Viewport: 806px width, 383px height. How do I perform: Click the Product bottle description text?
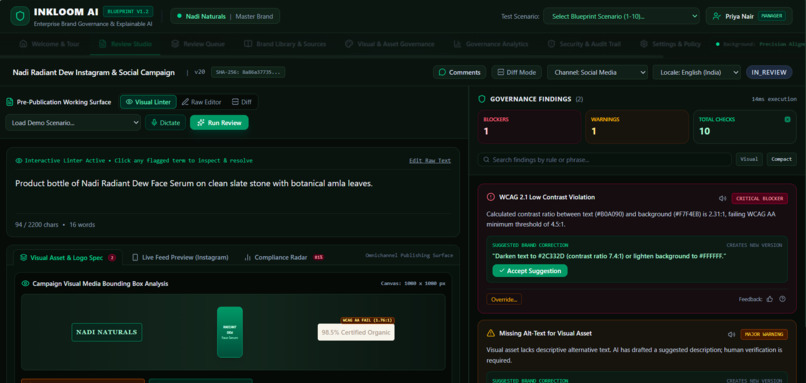[x=194, y=183]
